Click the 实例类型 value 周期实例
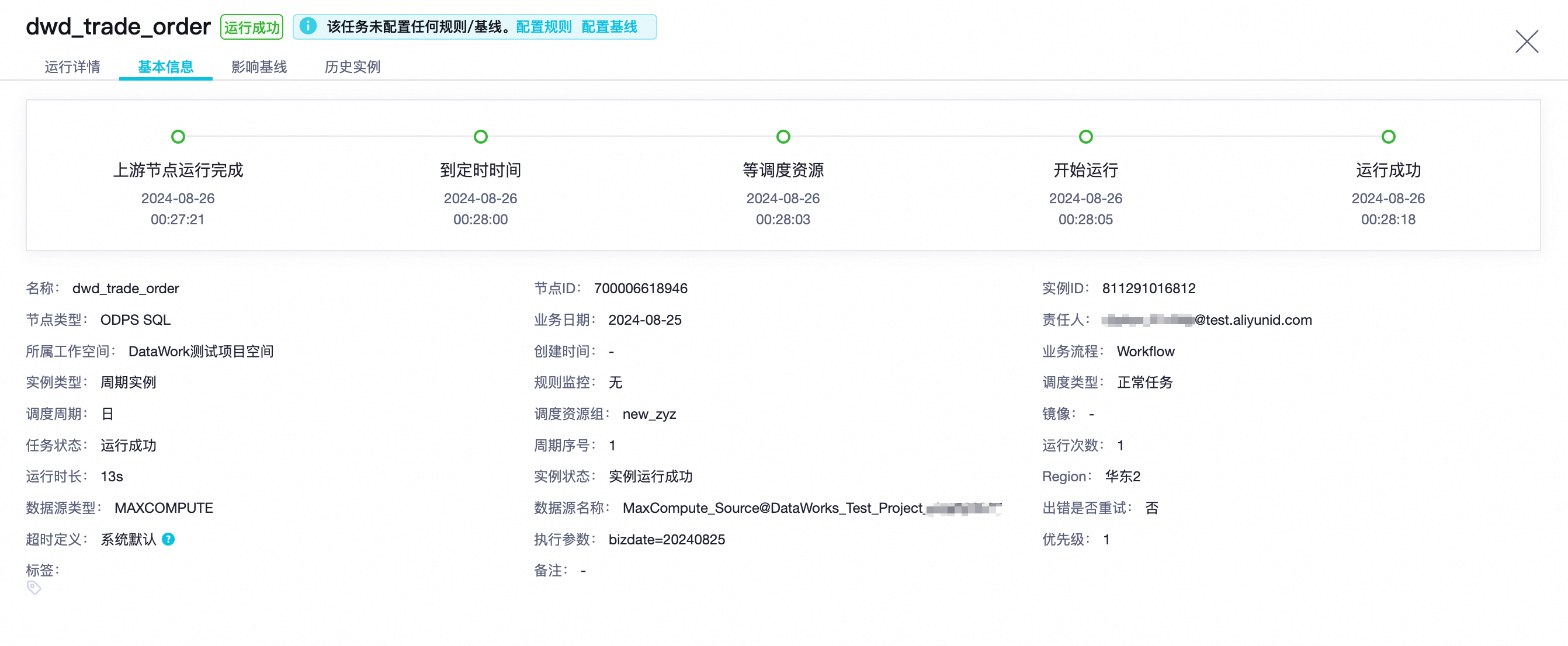The height and width of the screenshot is (646, 1568). point(129,383)
